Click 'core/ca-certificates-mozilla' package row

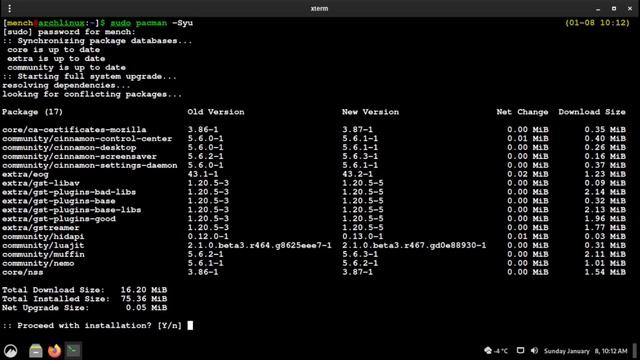pyautogui.click(x=313, y=130)
